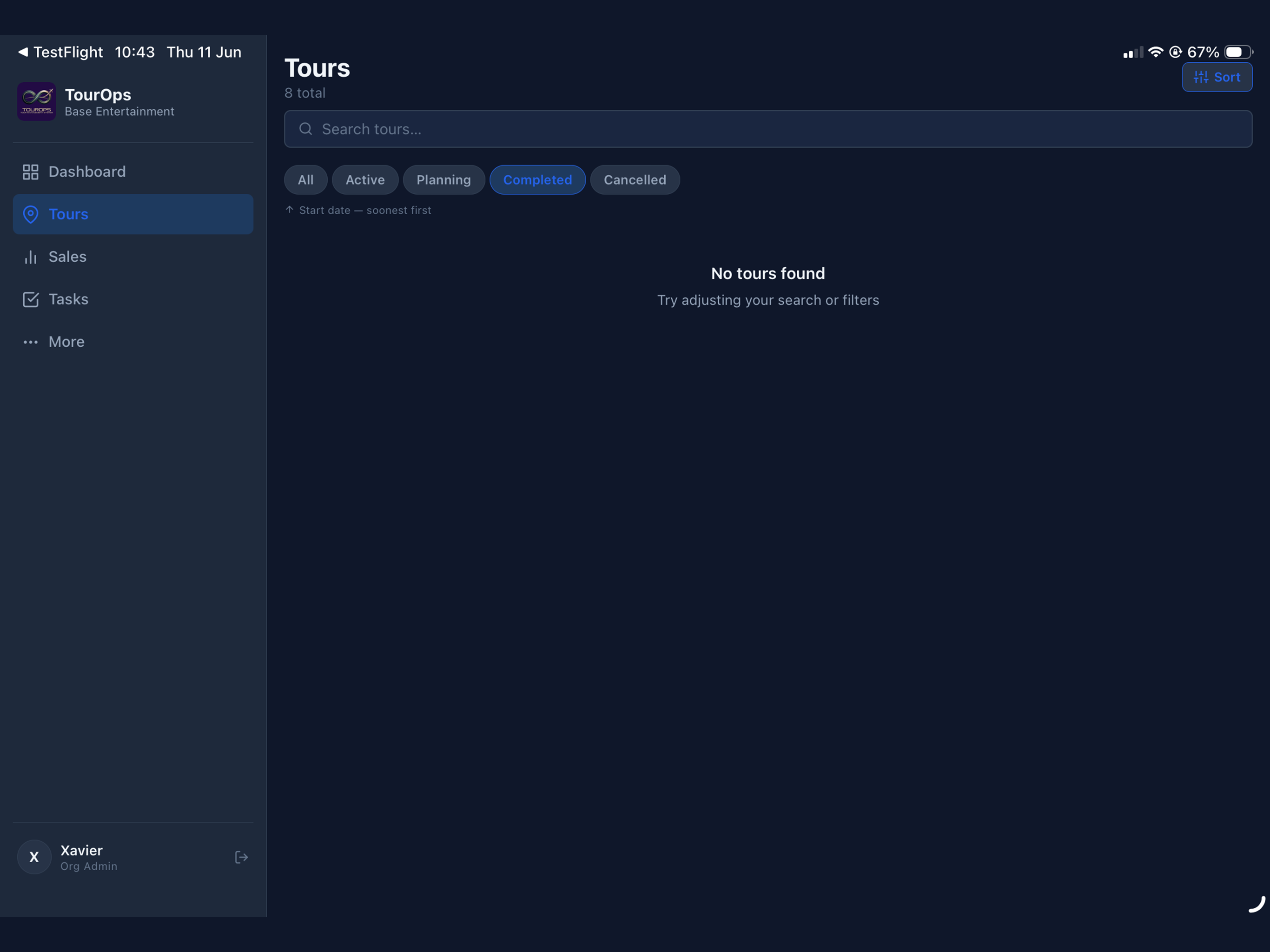Screen dimensions: 1270x952
Task: Open the Tours sidebar item
Action: point(133,214)
